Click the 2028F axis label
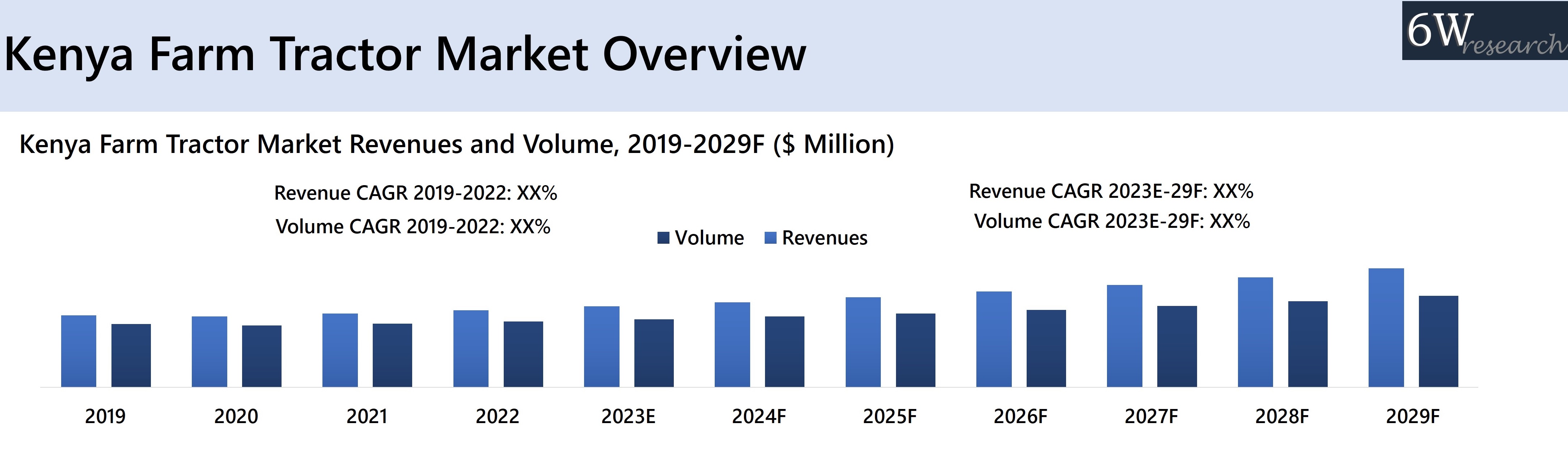This screenshot has width=1568, height=456. pyautogui.click(x=1281, y=417)
